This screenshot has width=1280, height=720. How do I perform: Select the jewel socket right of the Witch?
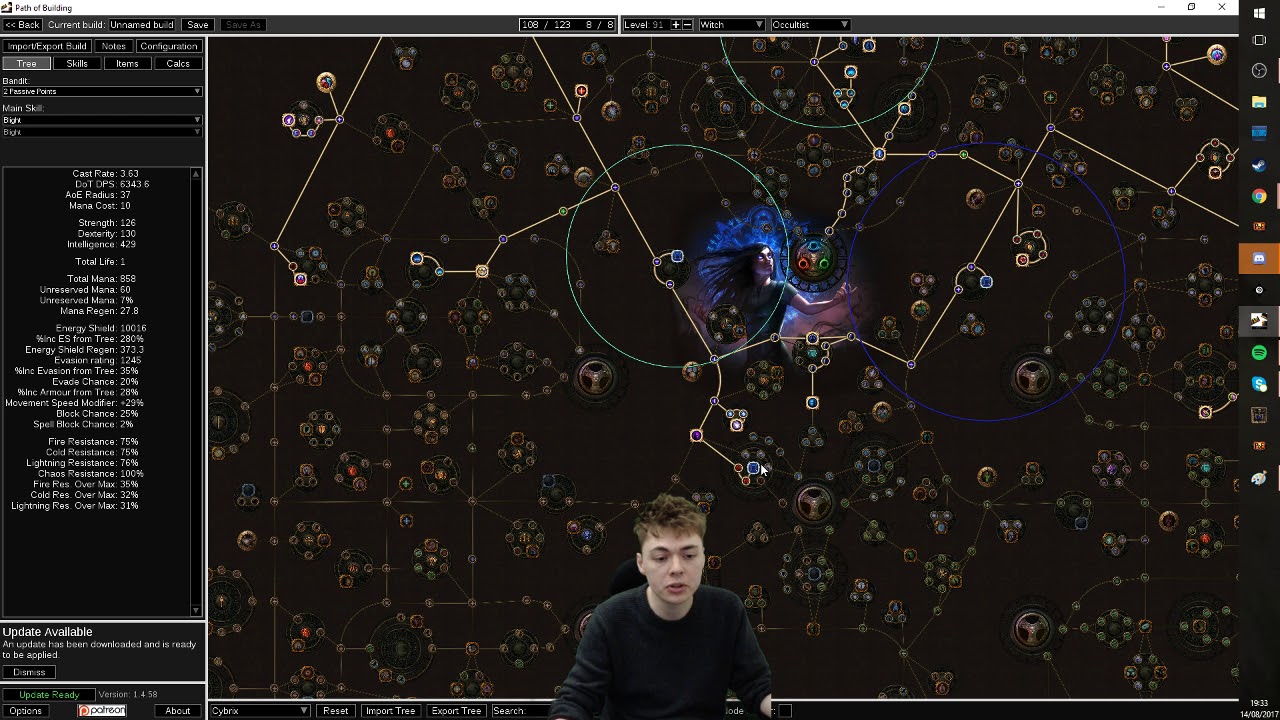coord(986,282)
